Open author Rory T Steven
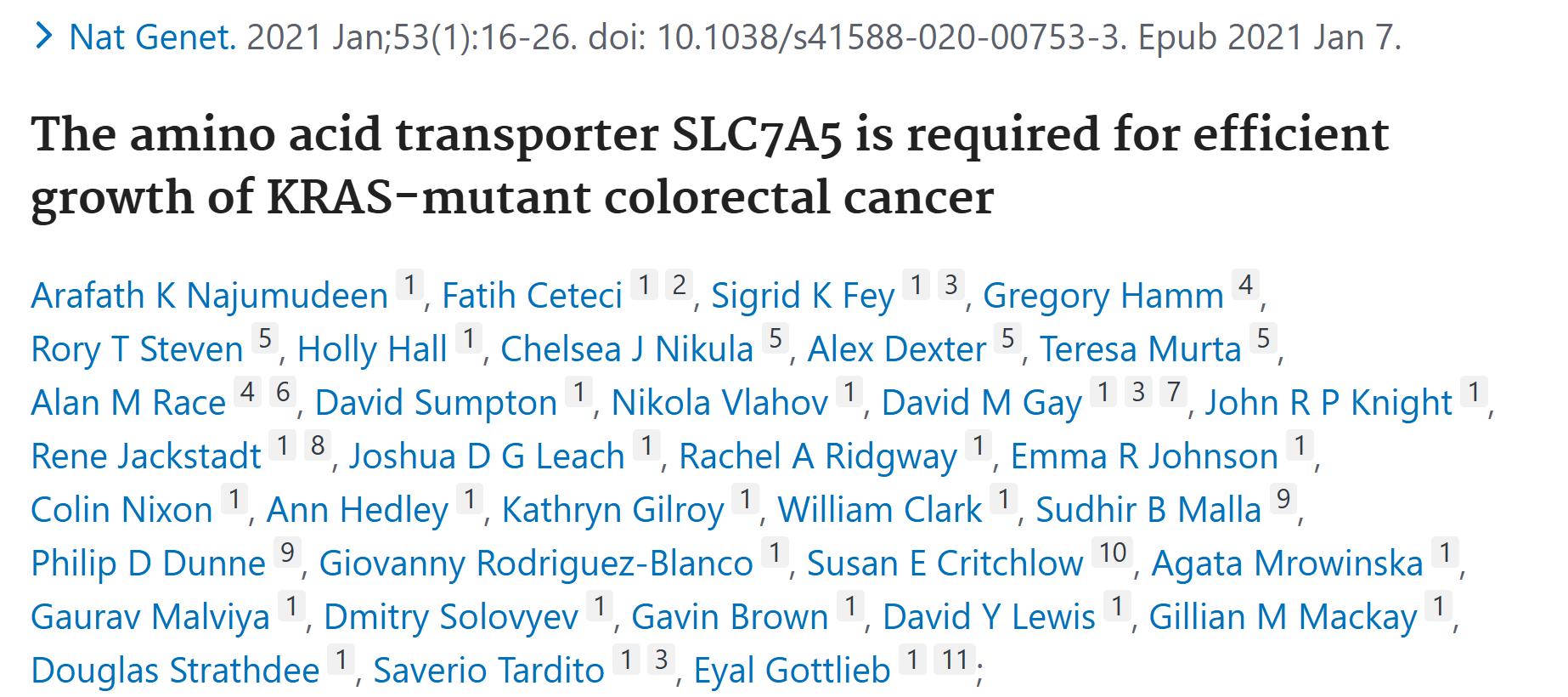 137,349
